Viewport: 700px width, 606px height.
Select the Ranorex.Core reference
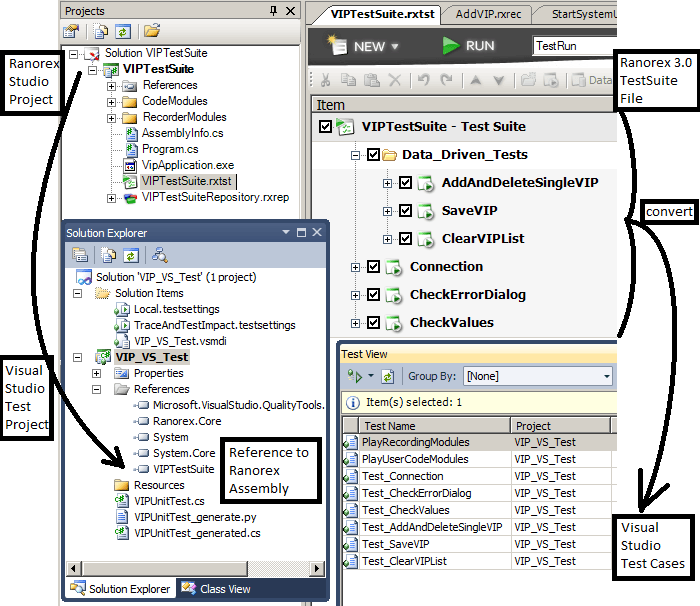187,421
